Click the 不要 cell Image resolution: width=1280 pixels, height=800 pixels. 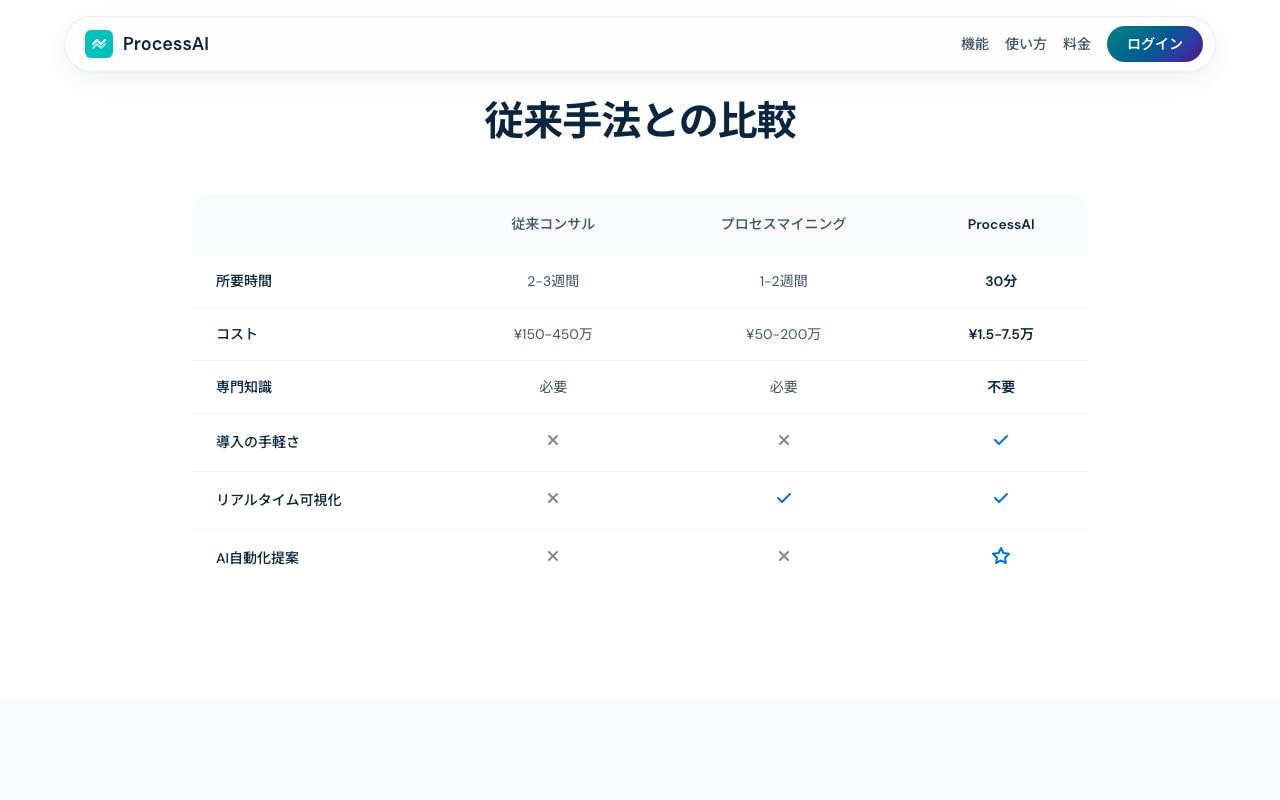pyautogui.click(x=1001, y=387)
